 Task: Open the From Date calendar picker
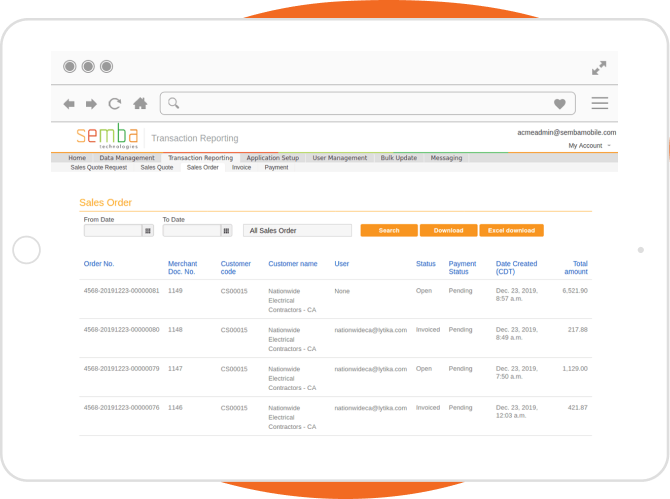[148, 231]
